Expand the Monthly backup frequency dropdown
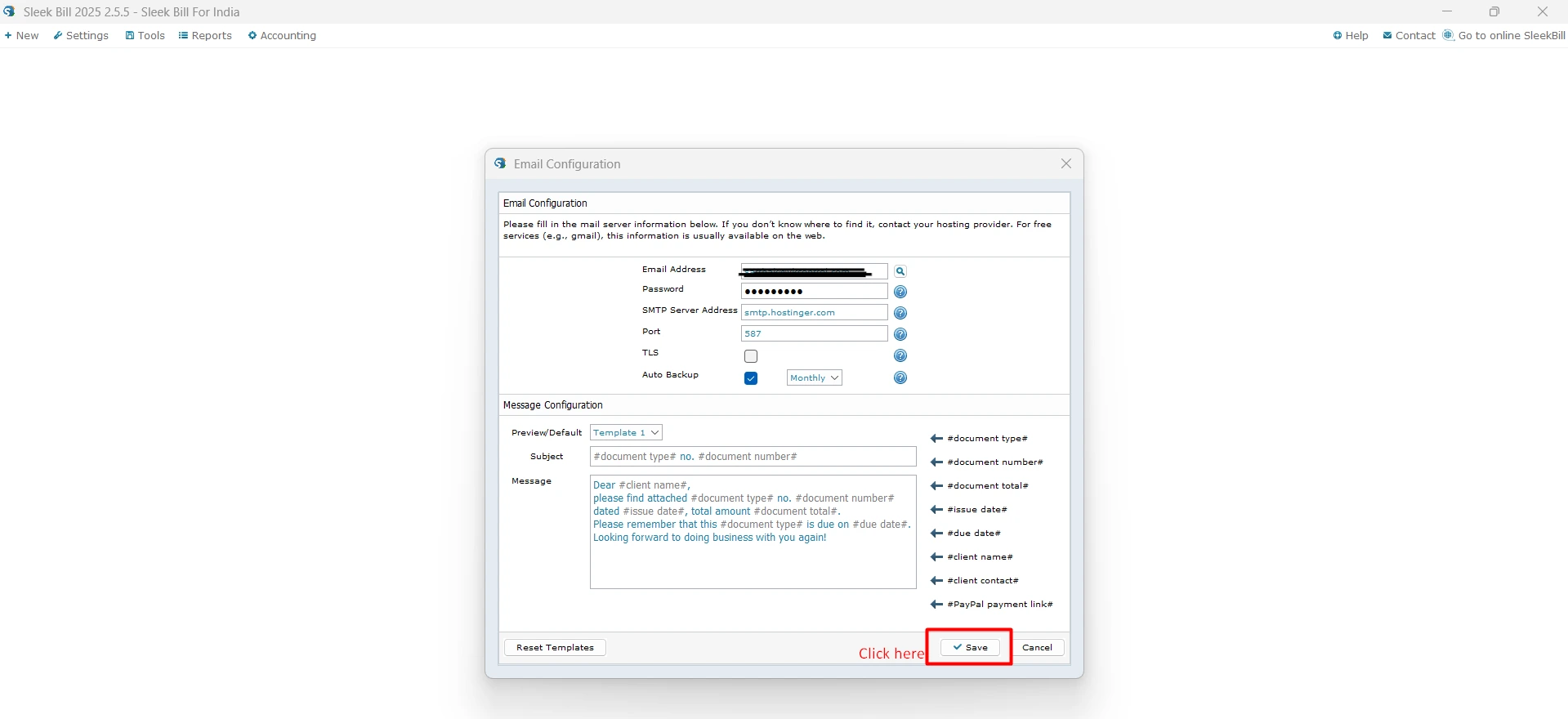This screenshot has height=719, width=1568. point(814,377)
